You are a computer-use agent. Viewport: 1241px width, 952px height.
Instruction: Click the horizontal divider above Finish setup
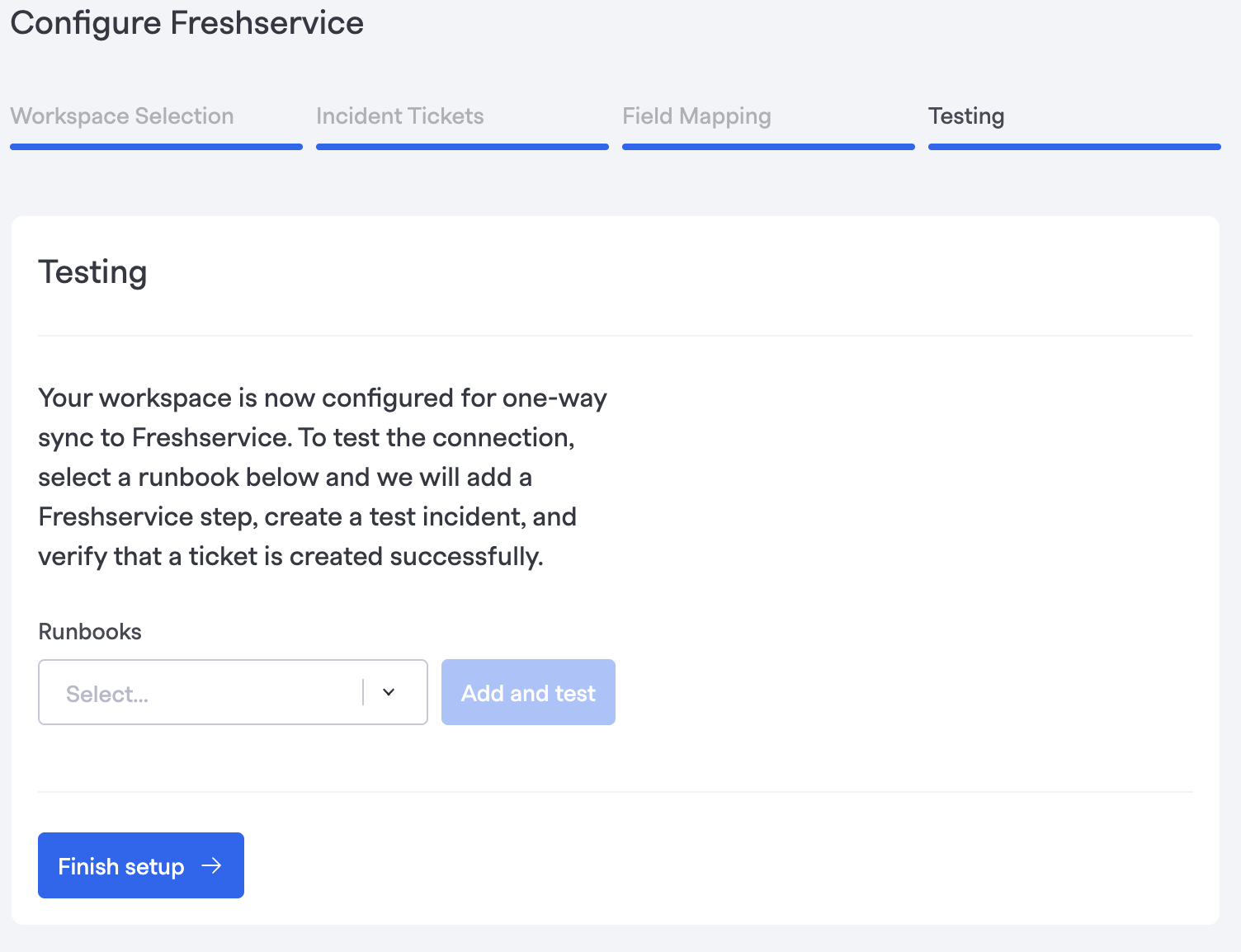point(615,792)
